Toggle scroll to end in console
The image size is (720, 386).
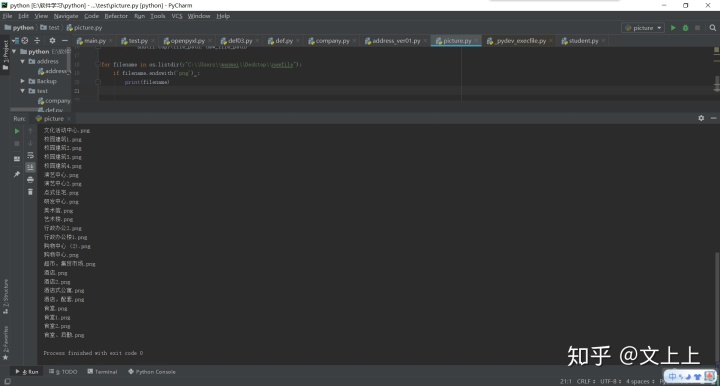(30, 167)
